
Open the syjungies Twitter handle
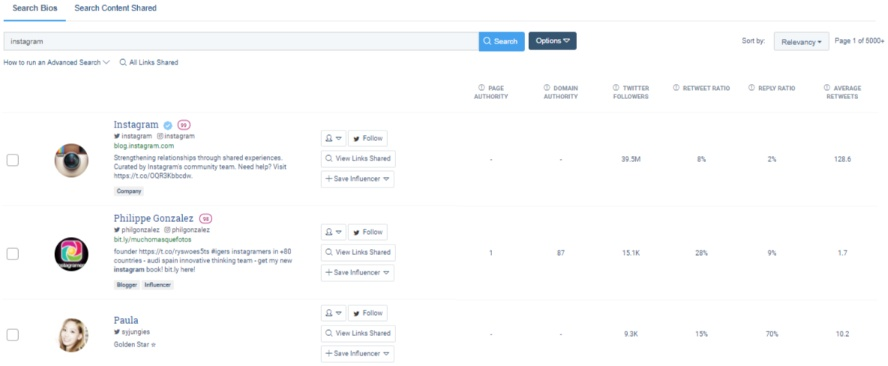point(132,331)
